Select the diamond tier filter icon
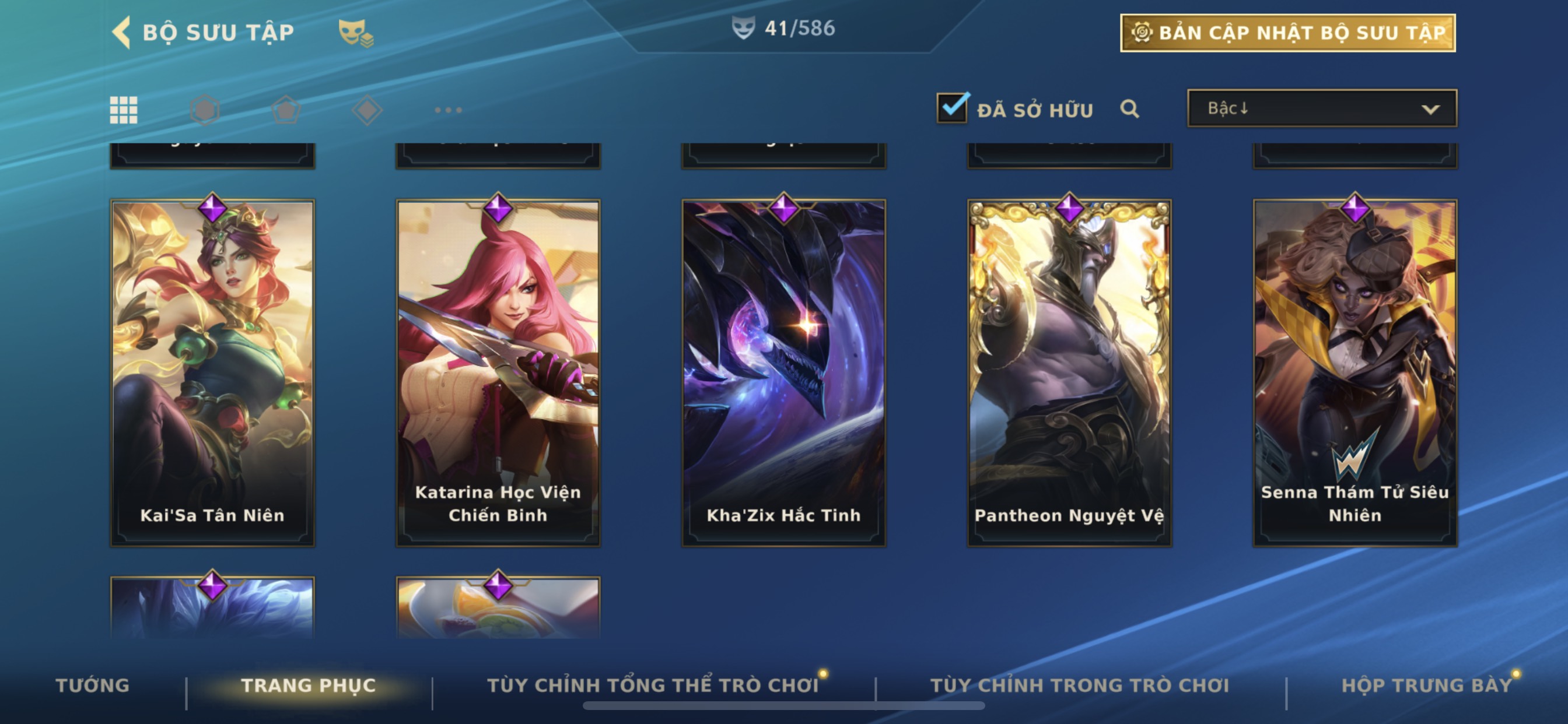 coord(367,110)
